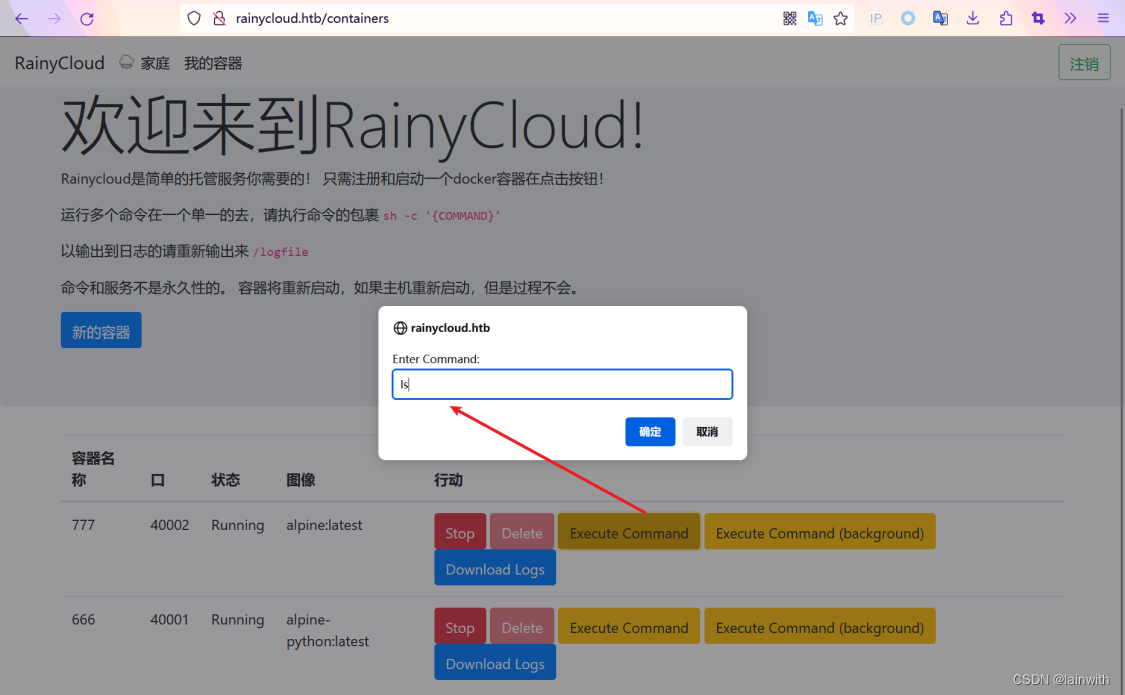Open the browser hamburger menu
1125x695 pixels.
coord(1103,19)
